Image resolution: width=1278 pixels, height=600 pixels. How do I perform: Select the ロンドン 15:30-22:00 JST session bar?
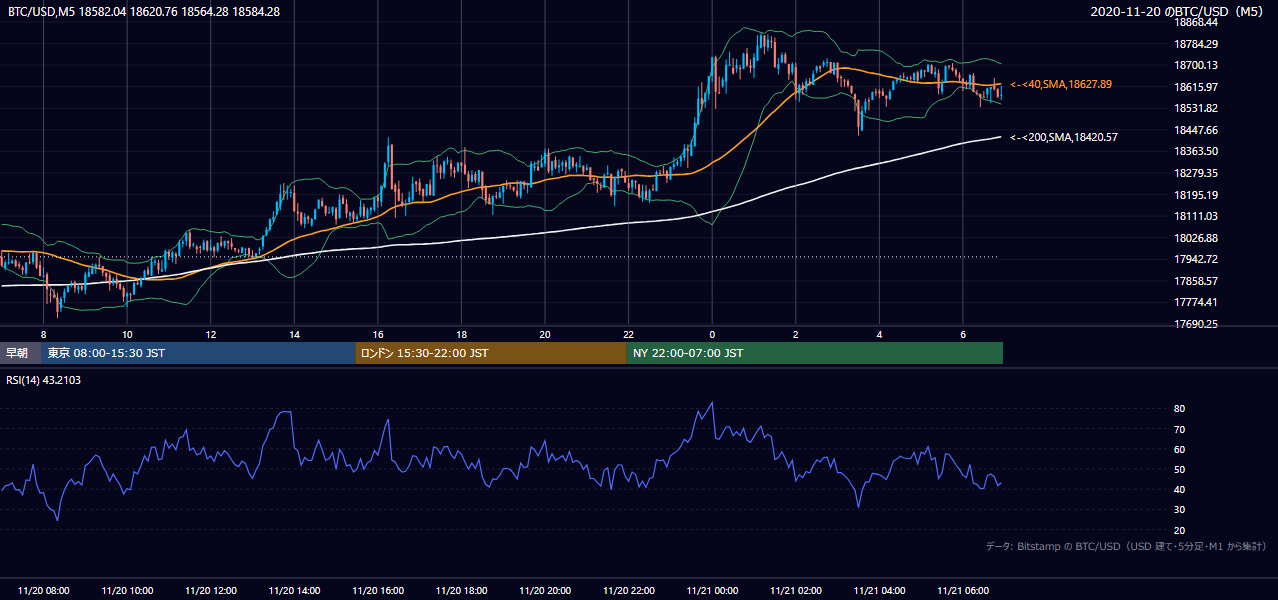coord(491,353)
